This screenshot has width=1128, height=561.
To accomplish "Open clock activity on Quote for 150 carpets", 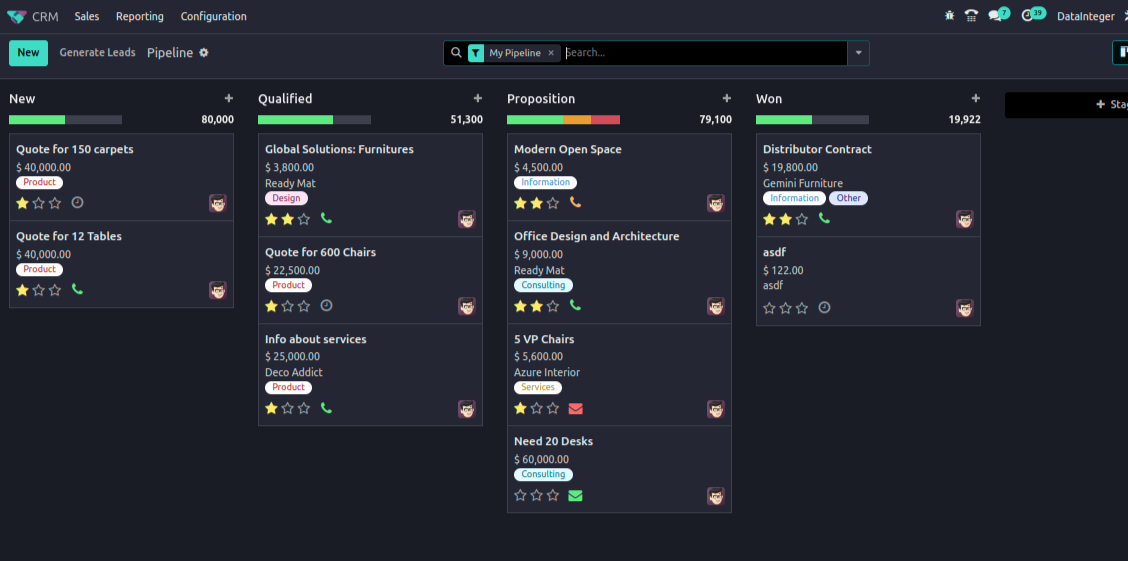I will (x=78, y=203).
